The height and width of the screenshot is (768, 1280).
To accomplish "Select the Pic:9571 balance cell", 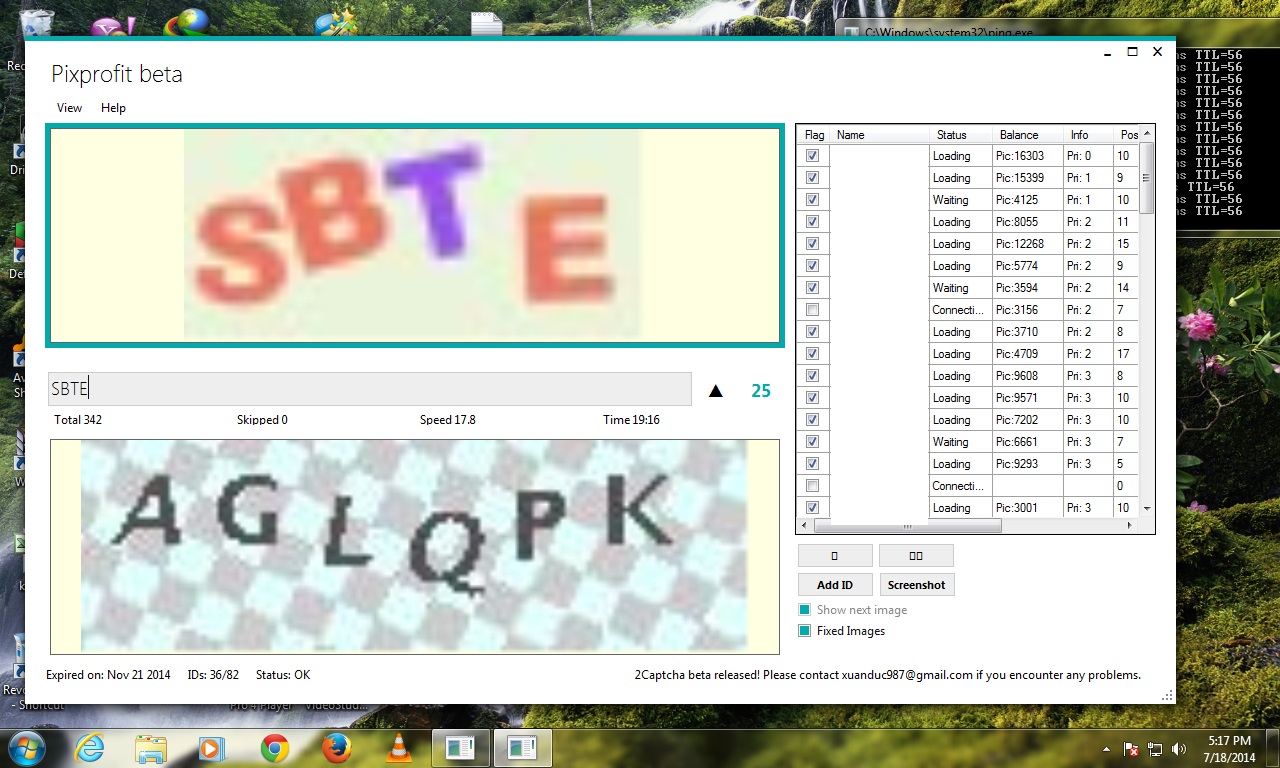I will coord(1028,398).
